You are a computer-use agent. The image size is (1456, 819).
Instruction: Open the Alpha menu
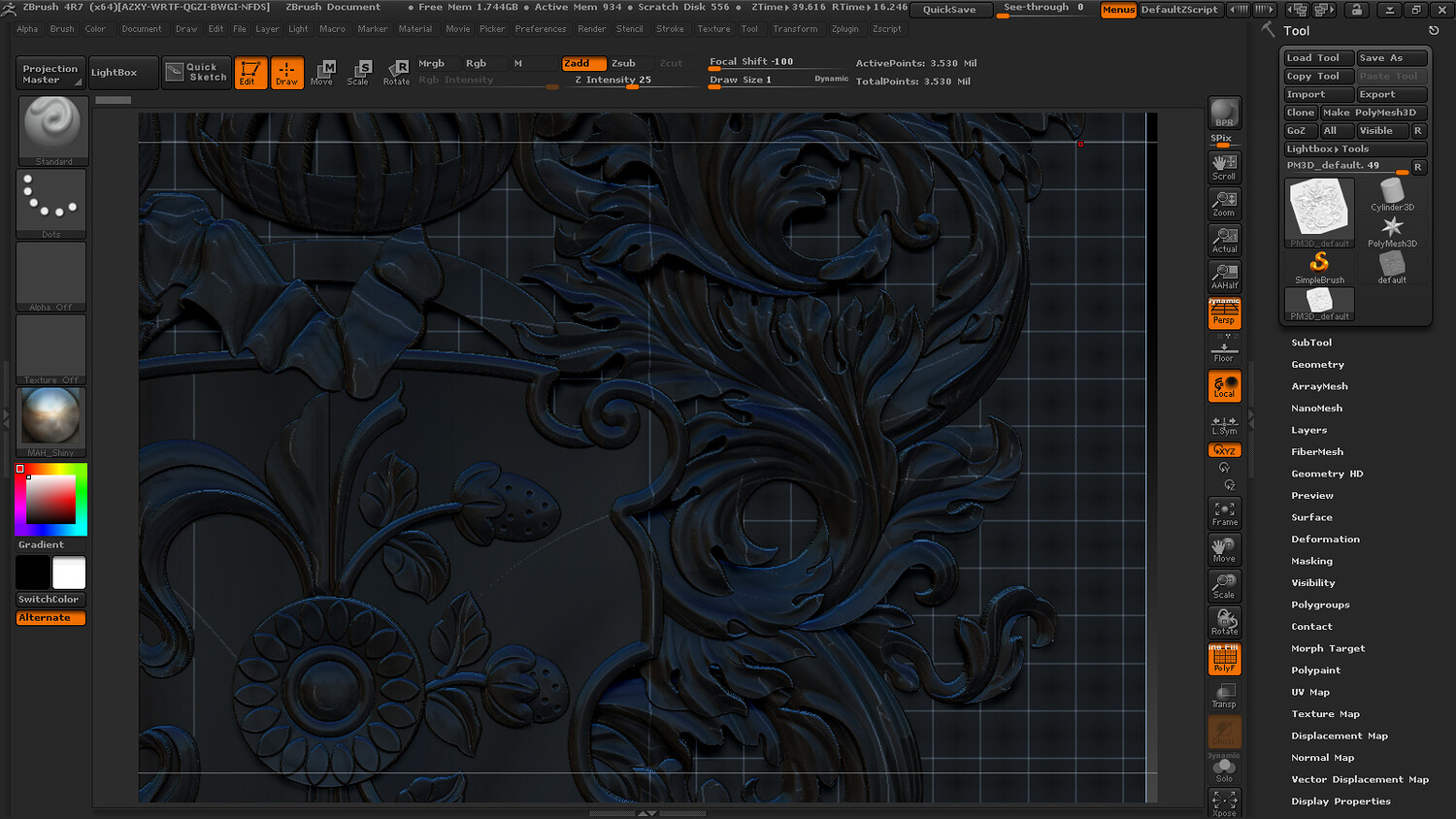(x=27, y=29)
